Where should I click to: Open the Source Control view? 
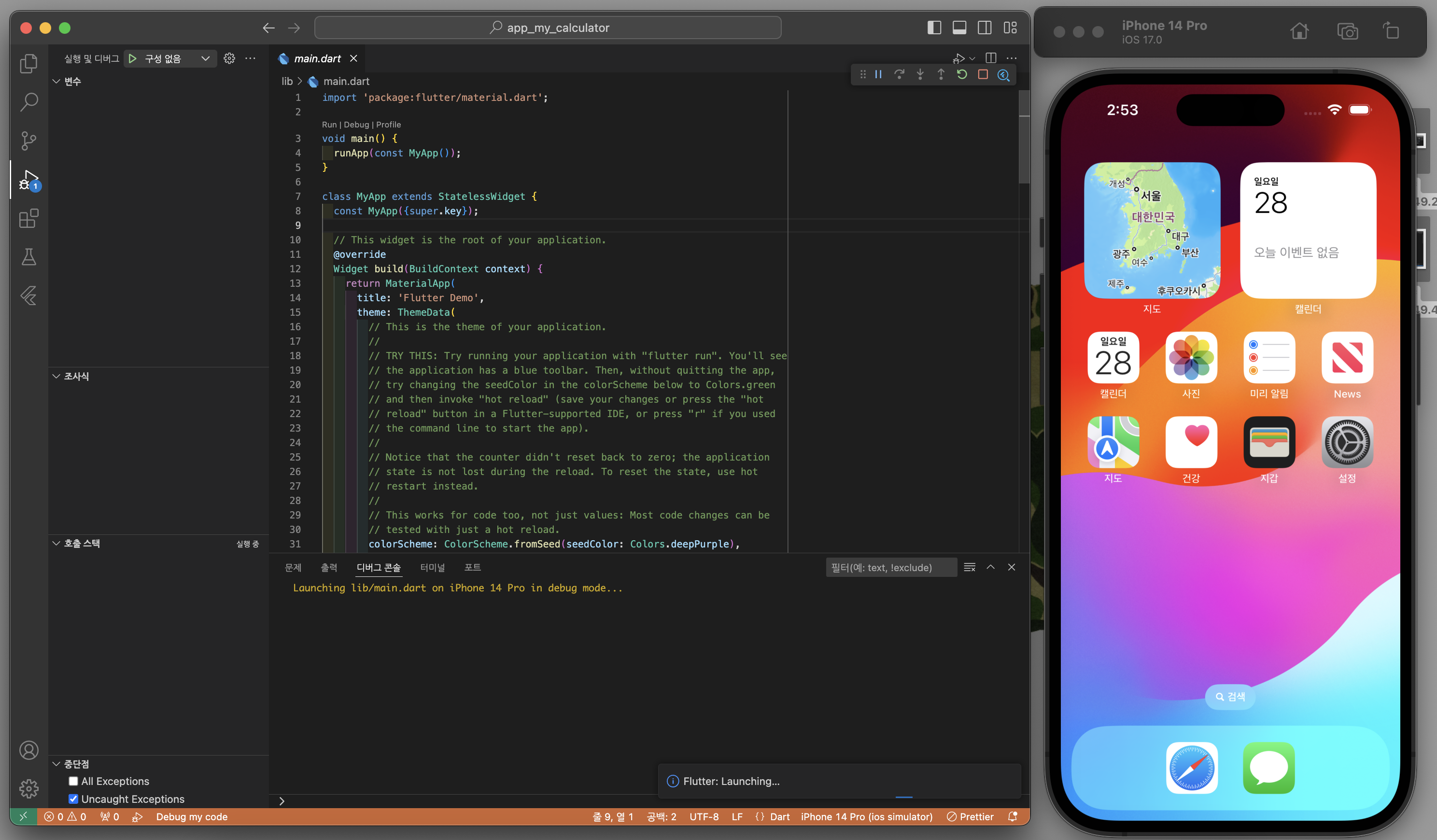pyautogui.click(x=28, y=140)
